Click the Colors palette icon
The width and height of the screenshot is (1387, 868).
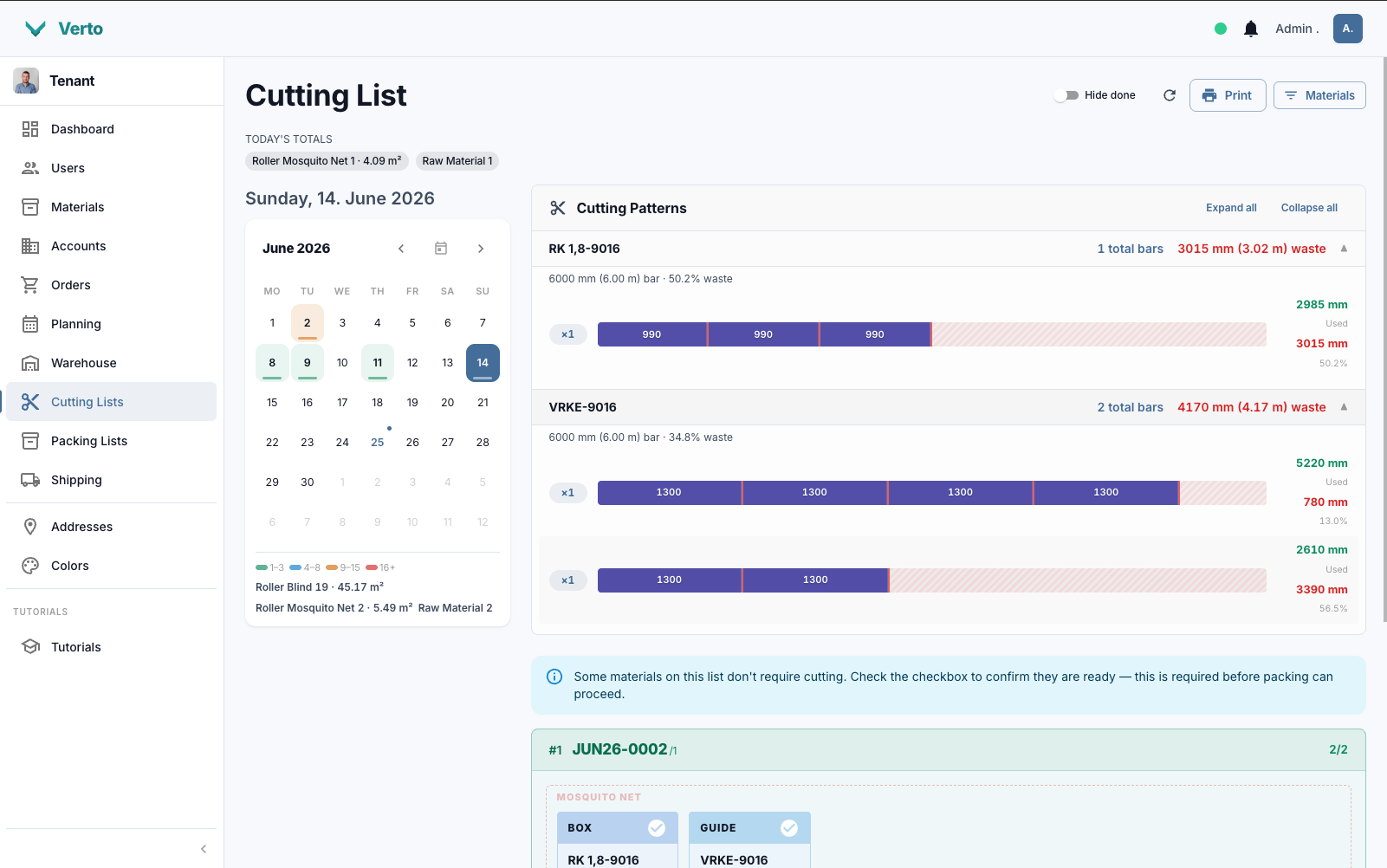[30, 566]
